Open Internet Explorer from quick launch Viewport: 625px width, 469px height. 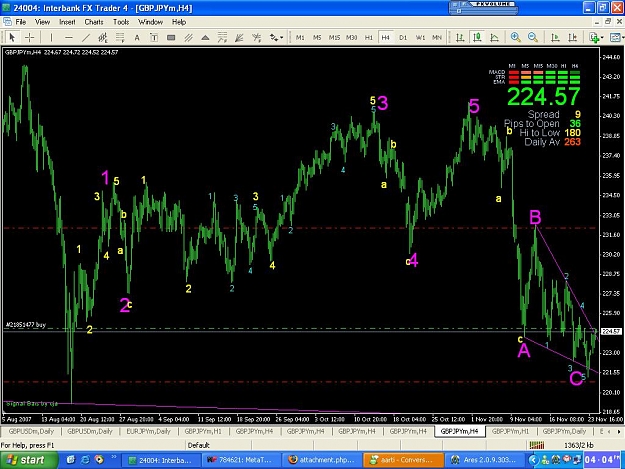point(85,460)
